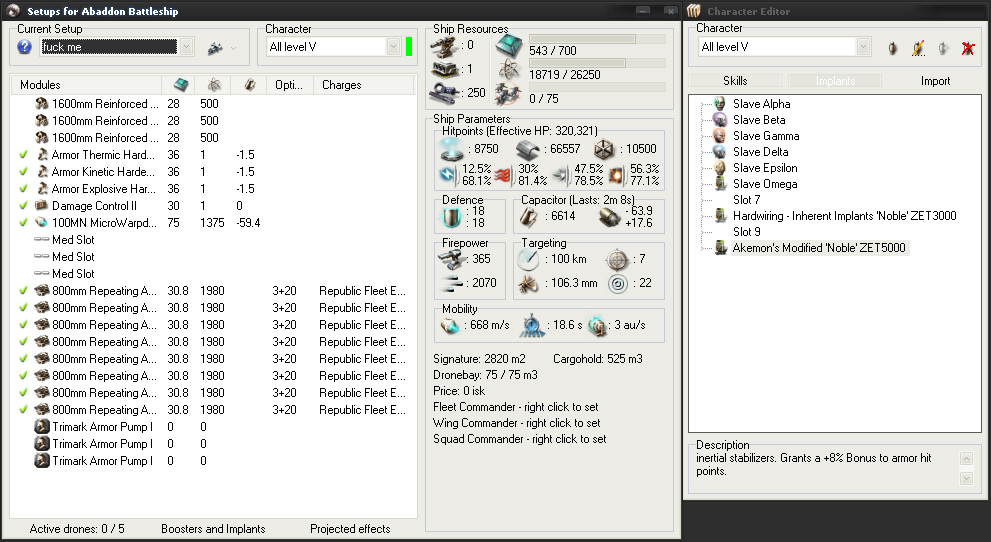Toggle the 100MN MicroWarpdrive active checkmark
The height and width of the screenshot is (542, 991).
click(x=23, y=223)
